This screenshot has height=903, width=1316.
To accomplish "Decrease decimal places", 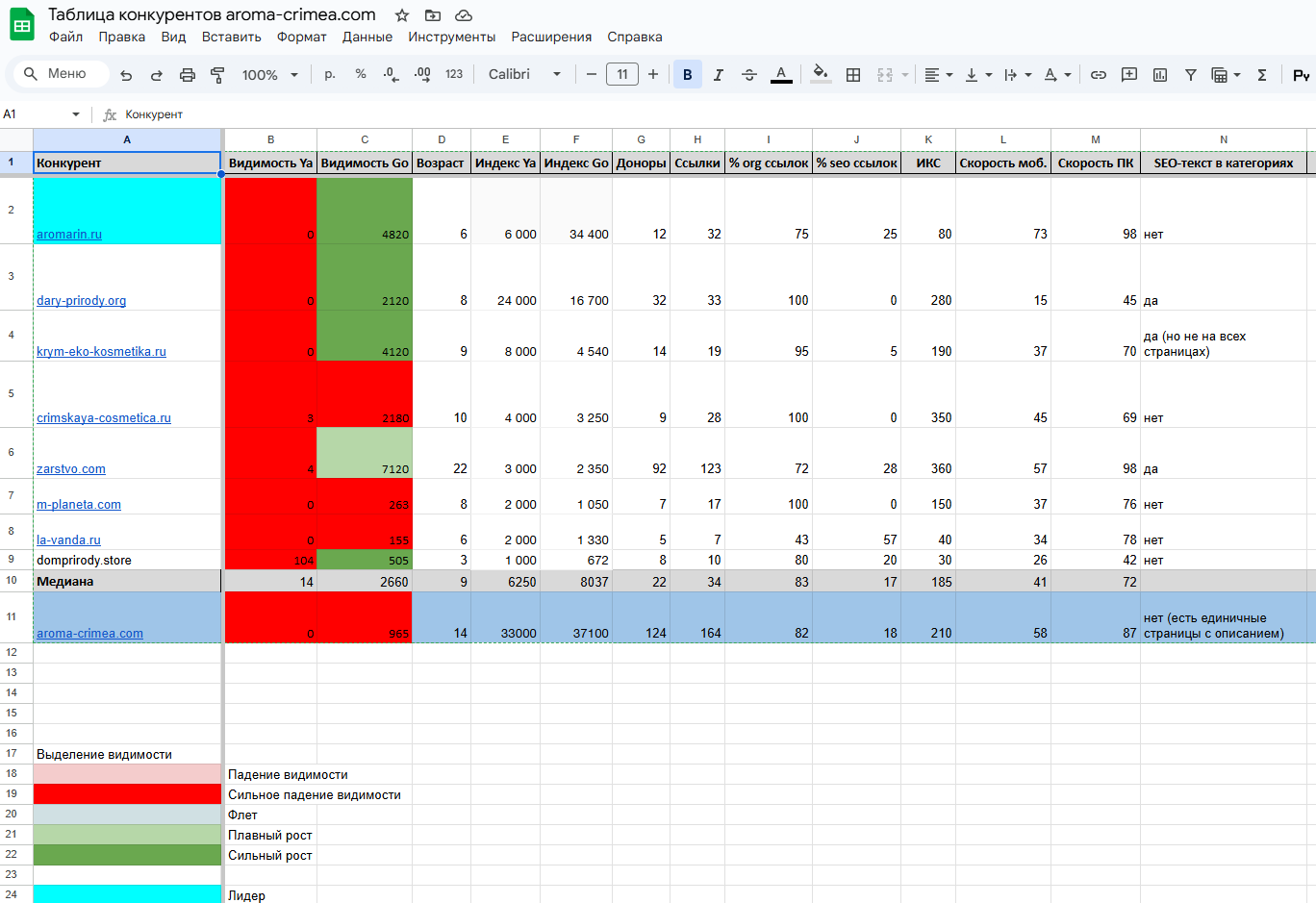I will tap(391, 74).
